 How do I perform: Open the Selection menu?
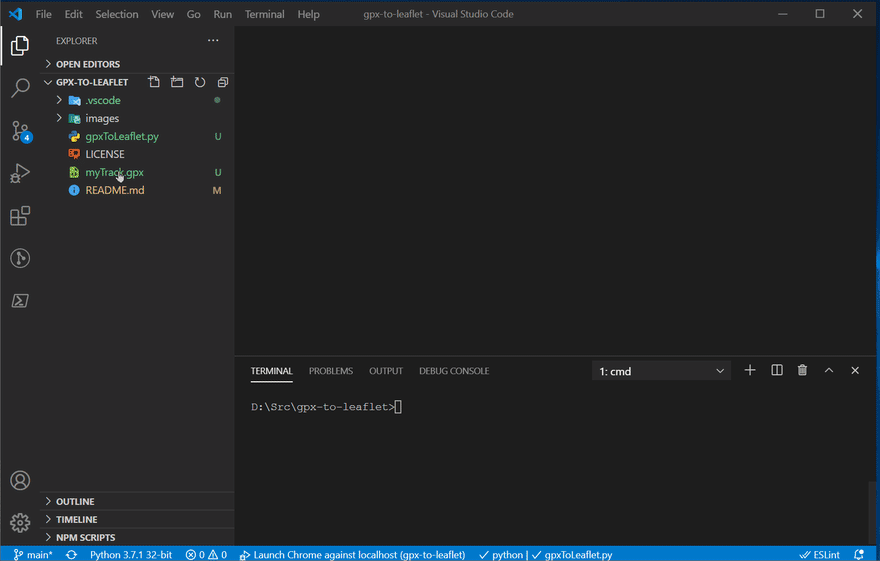coord(117,14)
